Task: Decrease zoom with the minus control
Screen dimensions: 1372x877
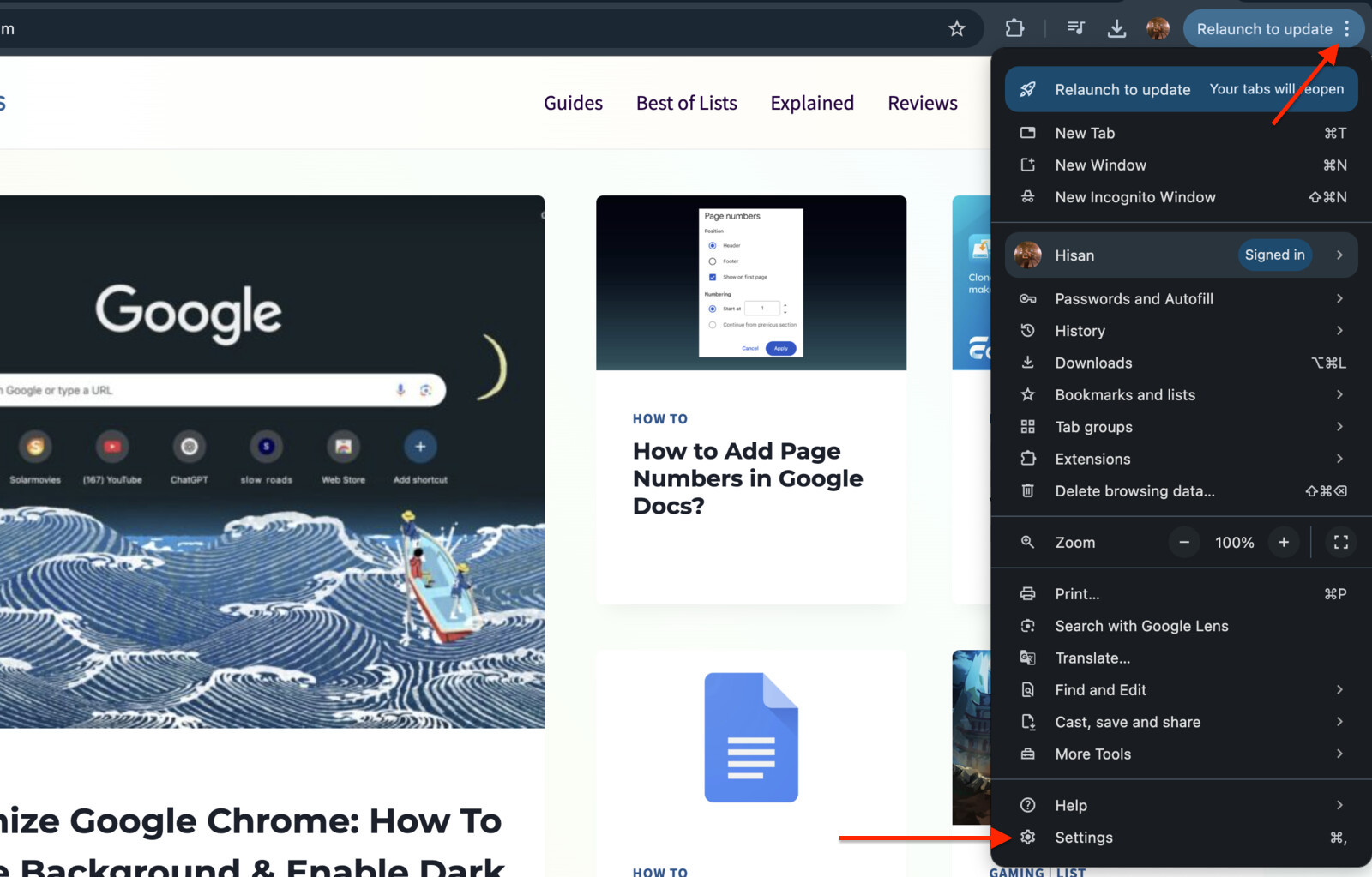Action: pos(1183,542)
